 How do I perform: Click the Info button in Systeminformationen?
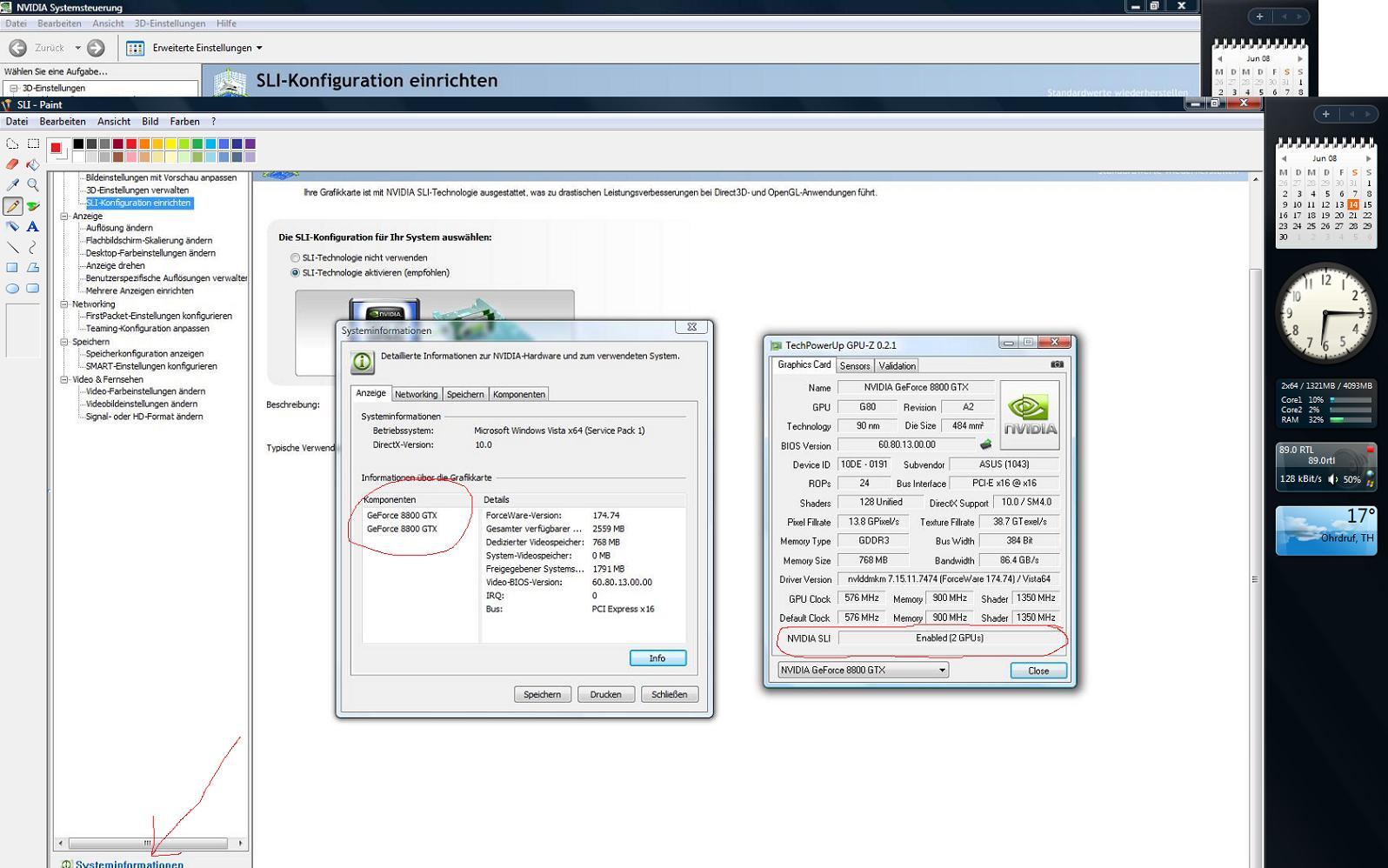(657, 658)
